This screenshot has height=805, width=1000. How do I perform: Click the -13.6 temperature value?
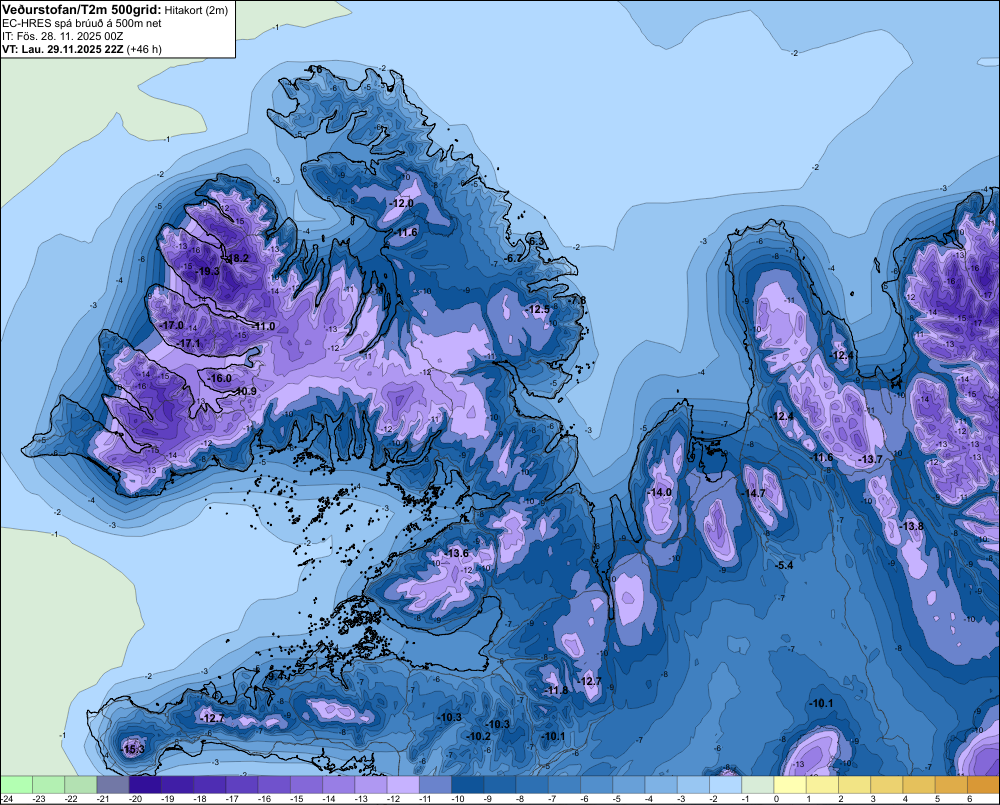coord(457,553)
